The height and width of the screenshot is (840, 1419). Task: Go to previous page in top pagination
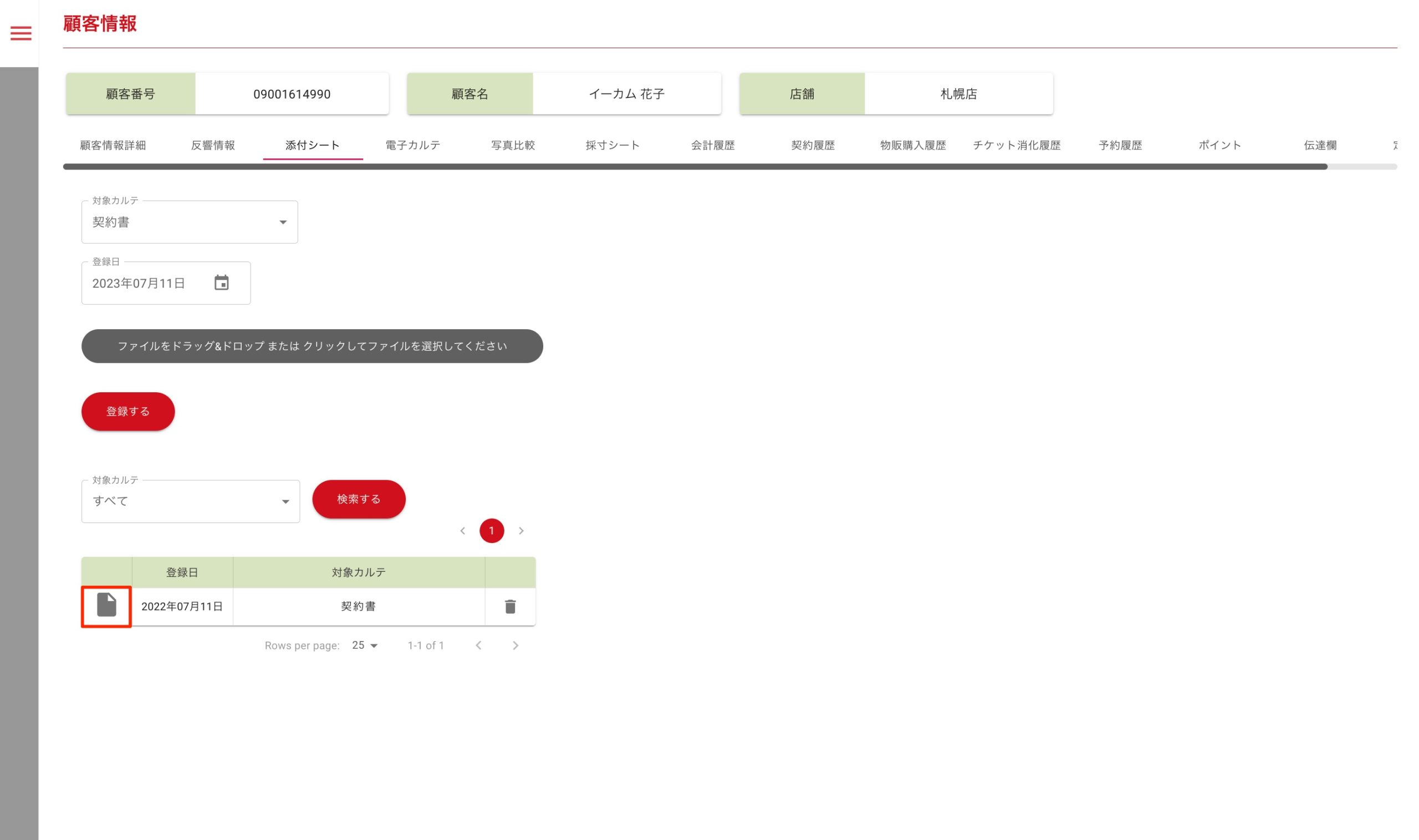pos(463,530)
